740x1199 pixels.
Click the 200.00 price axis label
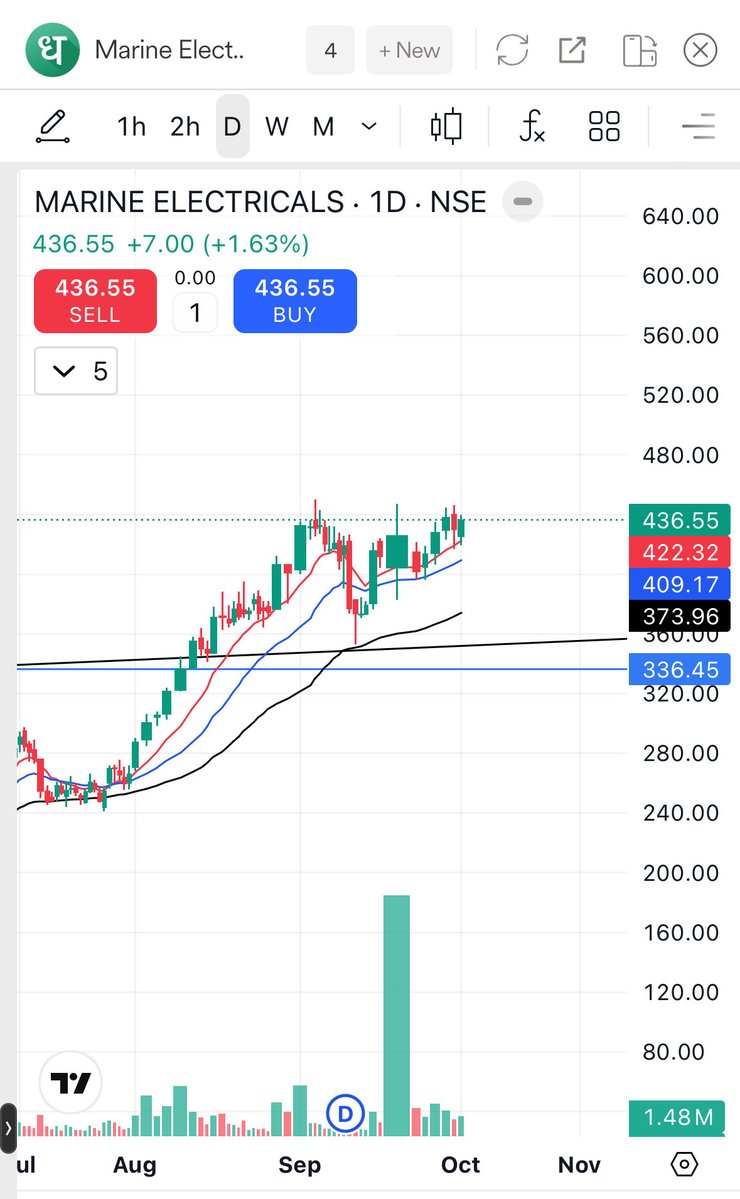pos(680,873)
